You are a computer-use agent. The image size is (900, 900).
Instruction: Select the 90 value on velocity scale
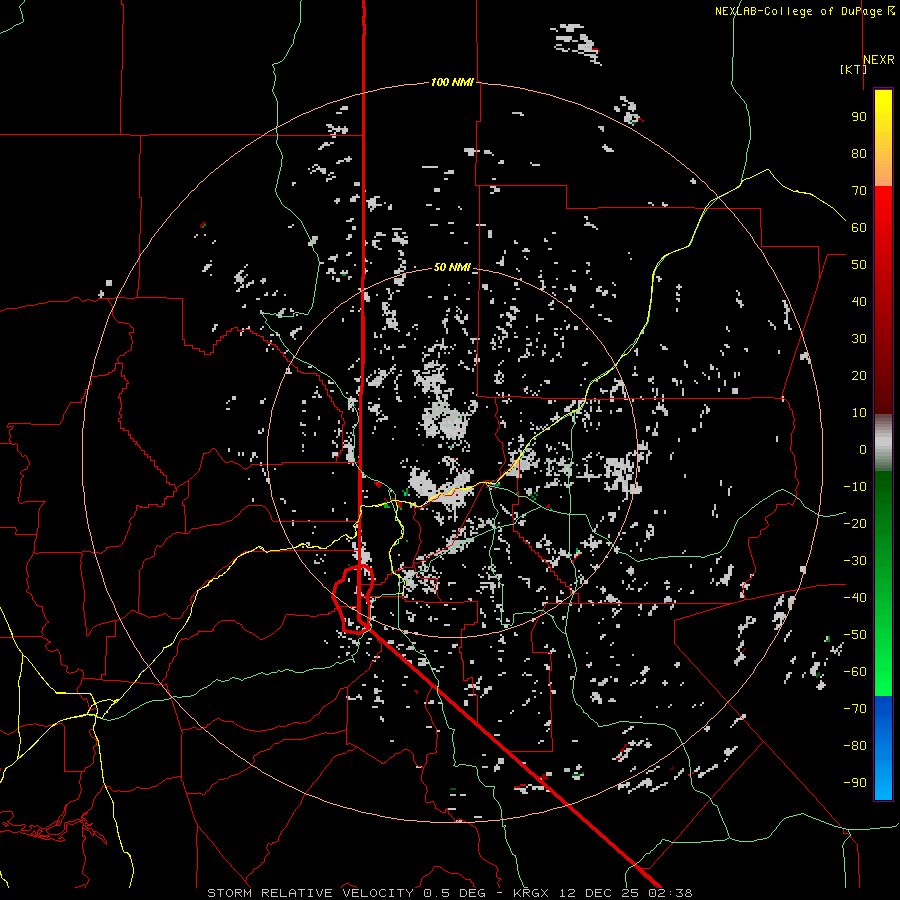pos(859,117)
